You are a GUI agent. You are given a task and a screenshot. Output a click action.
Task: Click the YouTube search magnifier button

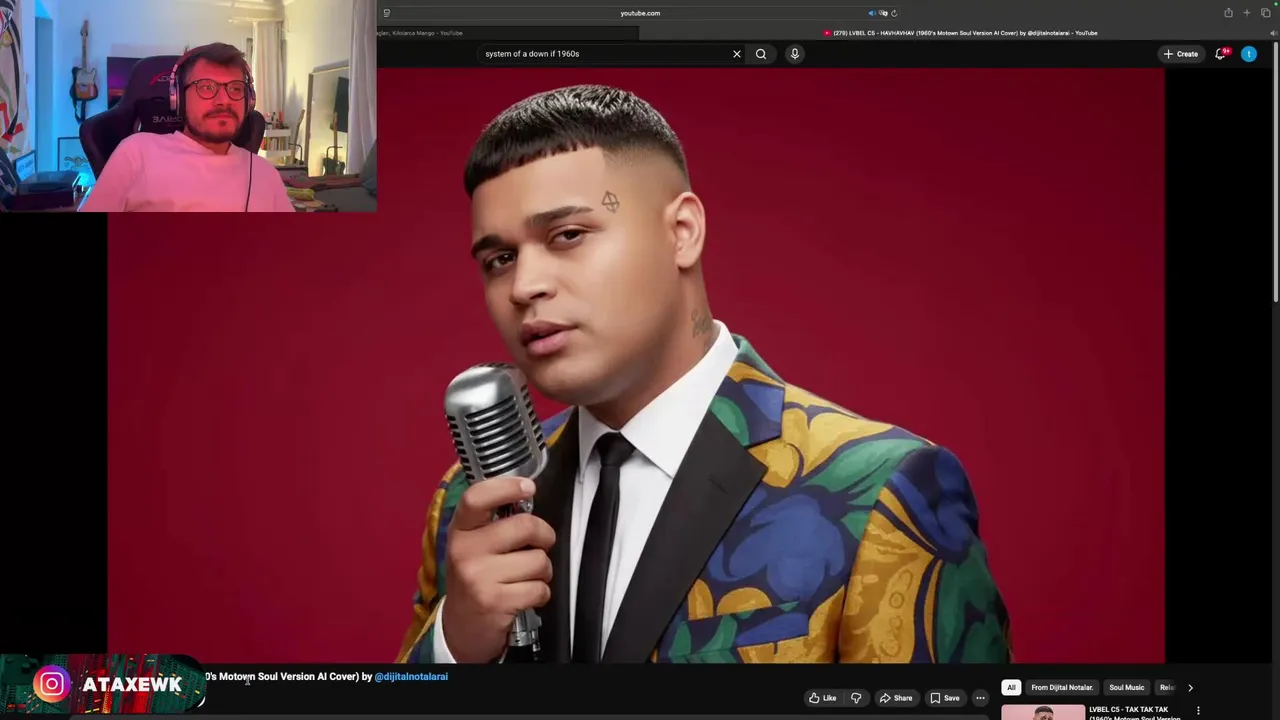761,54
